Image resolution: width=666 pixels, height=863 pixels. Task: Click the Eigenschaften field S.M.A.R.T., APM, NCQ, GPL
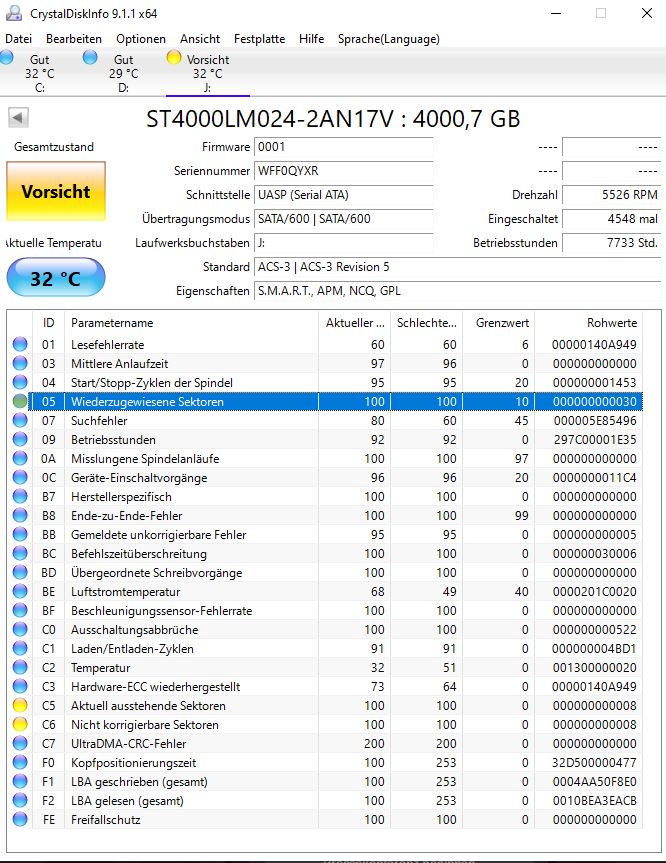click(x=457, y=291)
